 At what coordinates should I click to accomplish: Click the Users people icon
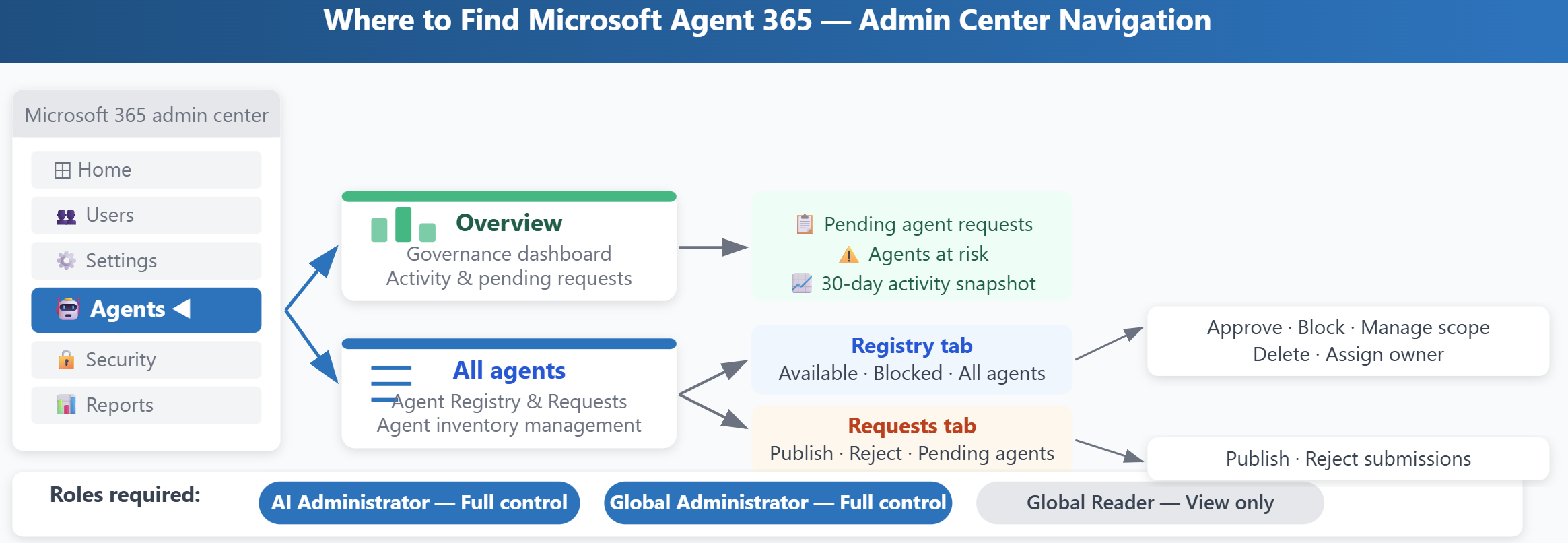pos(66,216)
